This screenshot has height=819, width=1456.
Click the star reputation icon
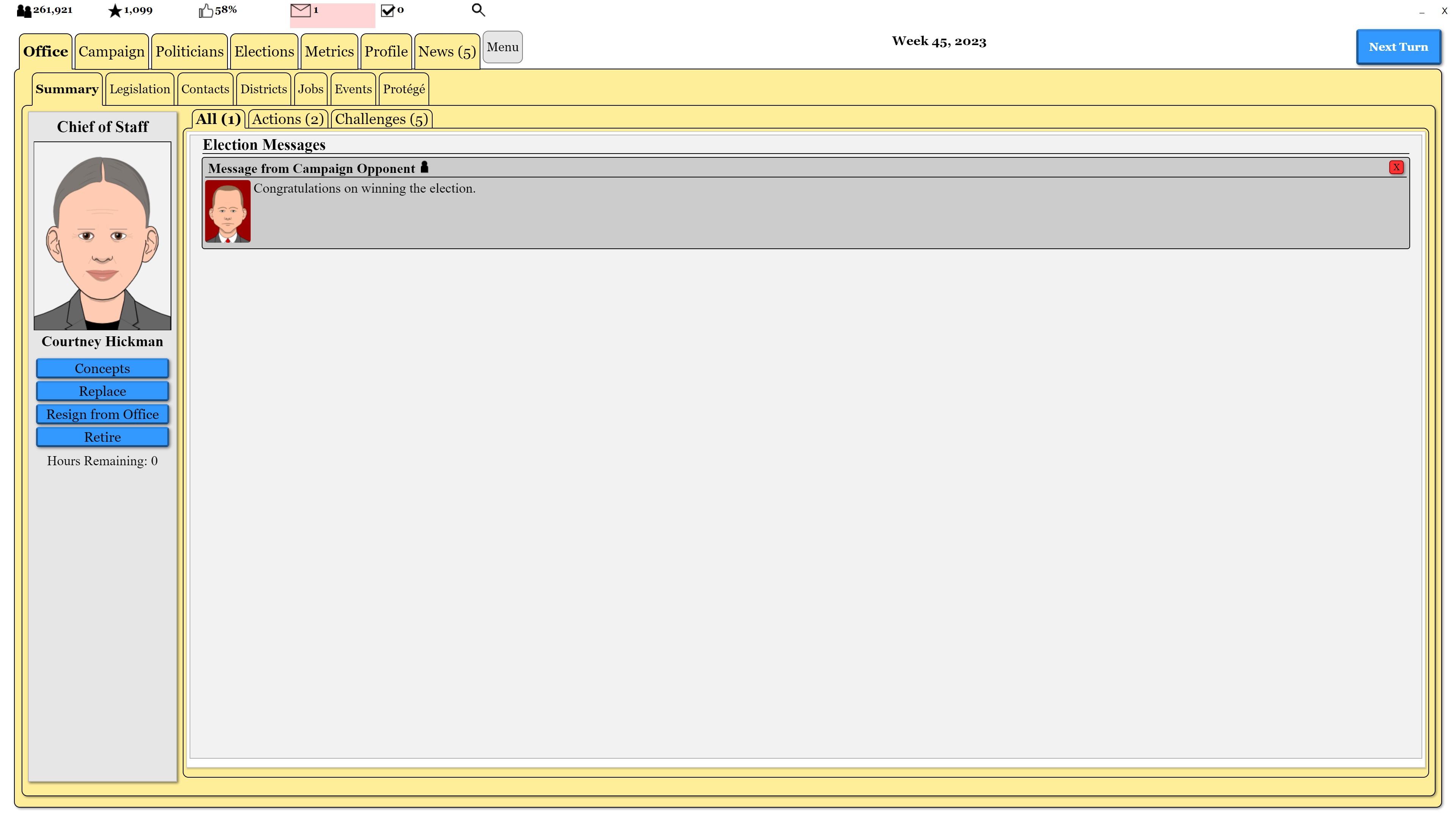pyautogui.click(x=115, y=11)
